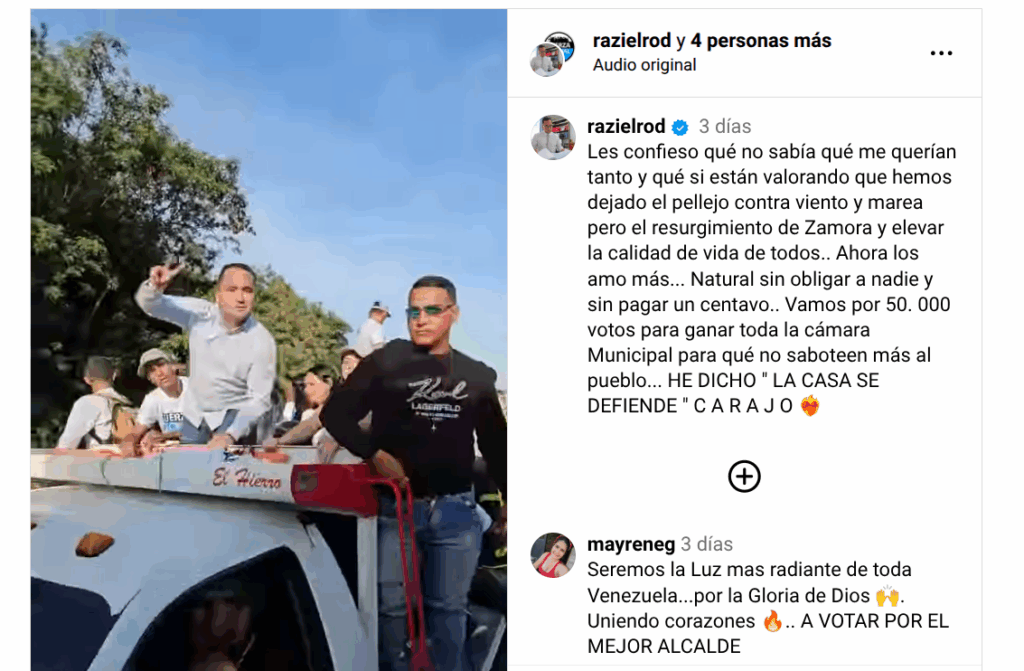The image size is (1024, 671).
Task: Click the fire emoji after 'Uniendo corazones'
Action: tap(772, 621)
